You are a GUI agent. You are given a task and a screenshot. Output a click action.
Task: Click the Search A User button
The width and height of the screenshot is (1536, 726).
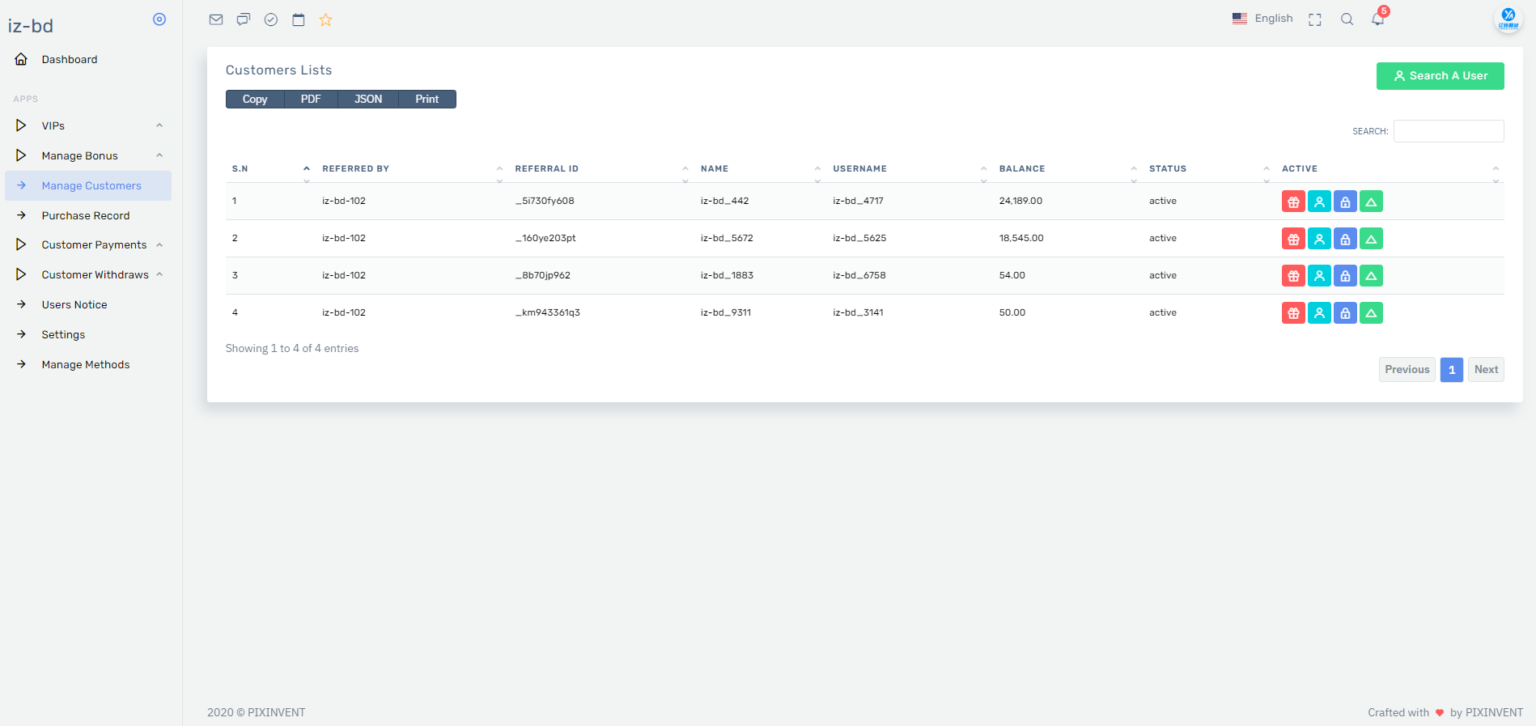(1439, 76)
